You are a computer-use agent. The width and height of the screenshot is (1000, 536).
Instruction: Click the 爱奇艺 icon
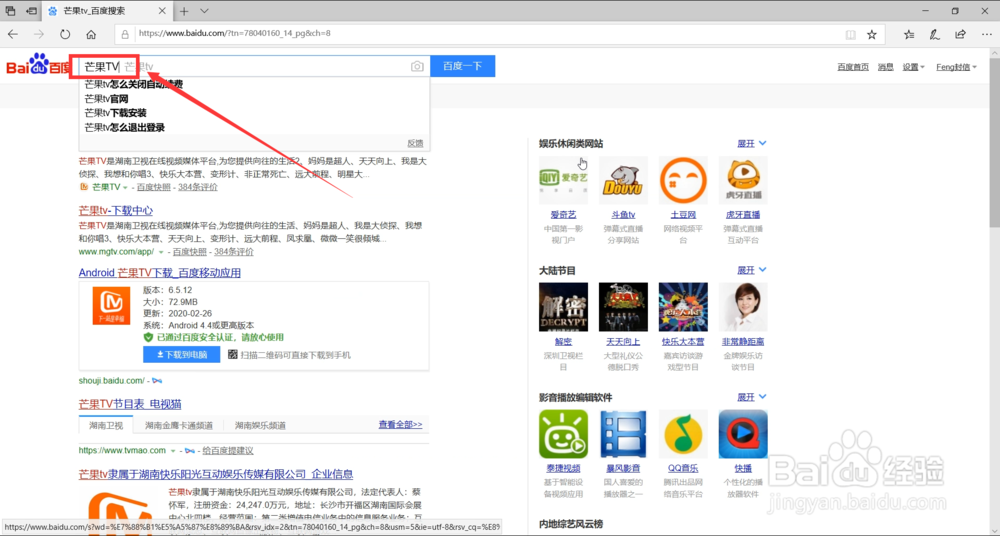pyautogui.click(x=563, y=181)
